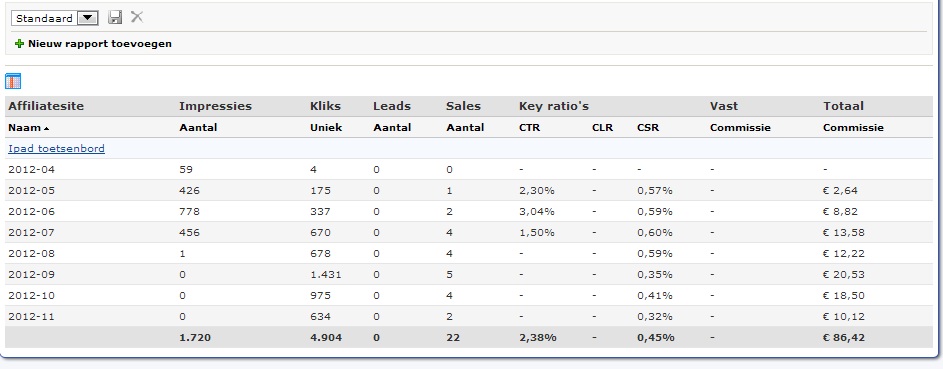This screenshot has height=369, width=943.
Task: Click the Affiliatesite column group header
Action: (46, 106)
